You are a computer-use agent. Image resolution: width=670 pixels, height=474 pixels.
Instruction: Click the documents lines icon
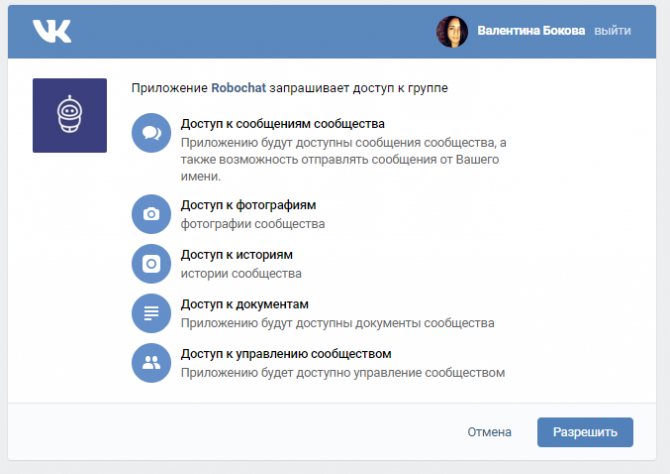[151, 313]
